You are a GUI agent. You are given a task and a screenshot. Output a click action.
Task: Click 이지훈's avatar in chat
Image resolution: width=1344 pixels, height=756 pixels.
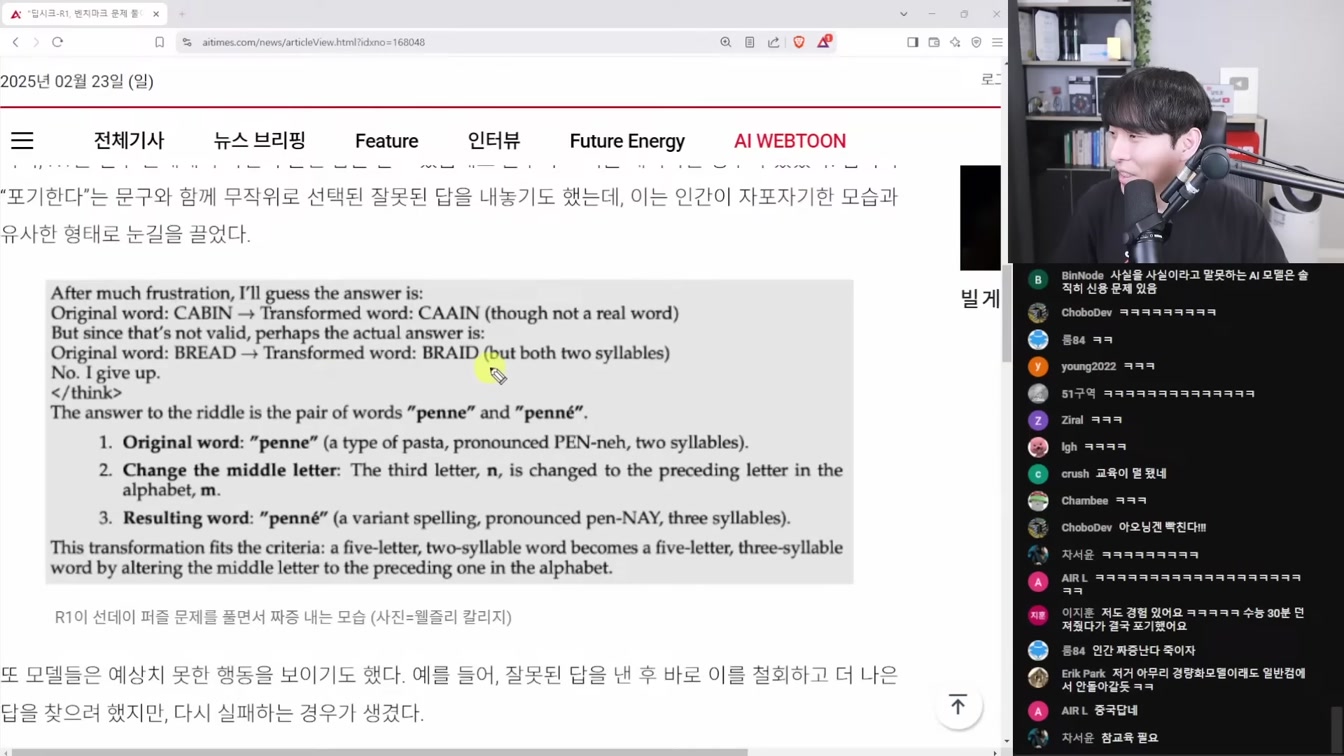1038,615
